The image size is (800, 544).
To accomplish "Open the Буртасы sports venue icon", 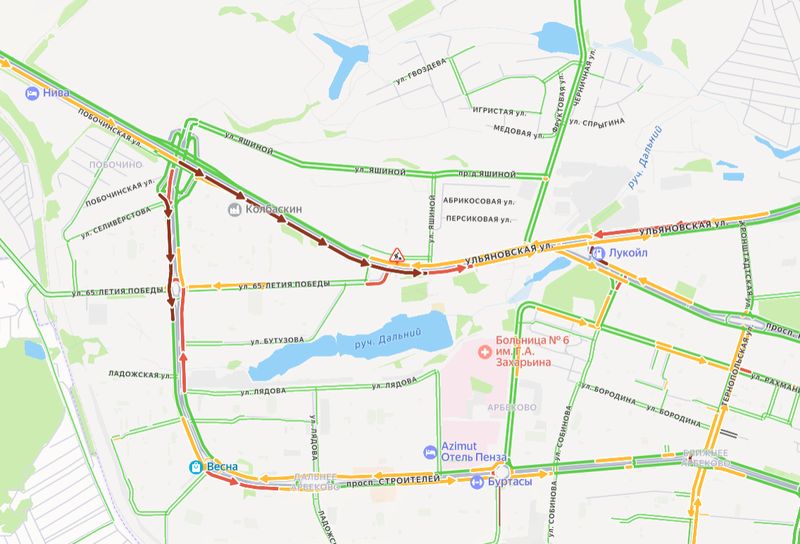I will coord(477,482).
